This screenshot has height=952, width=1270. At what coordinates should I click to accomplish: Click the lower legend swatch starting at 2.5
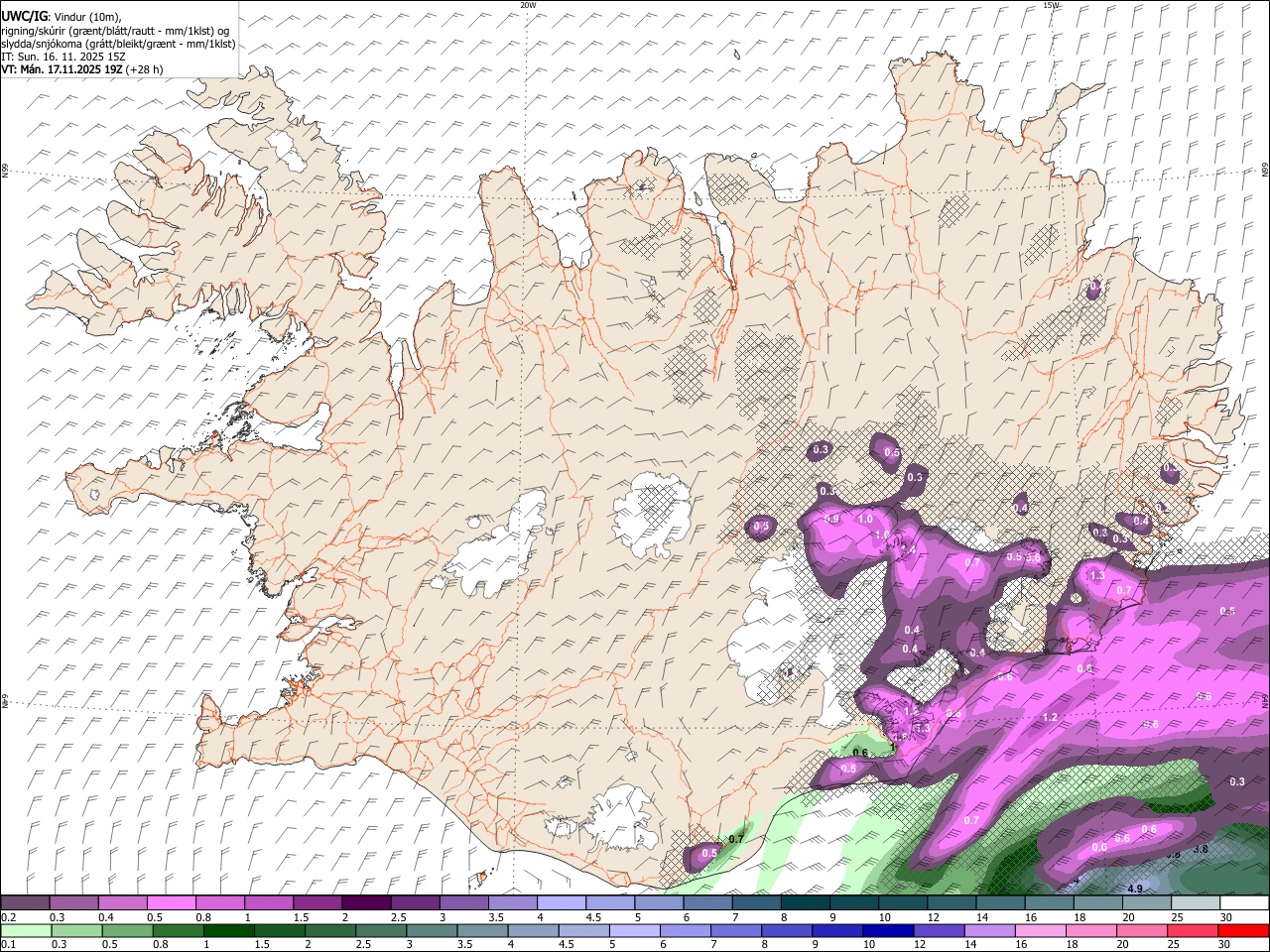(x=380, y=930)
